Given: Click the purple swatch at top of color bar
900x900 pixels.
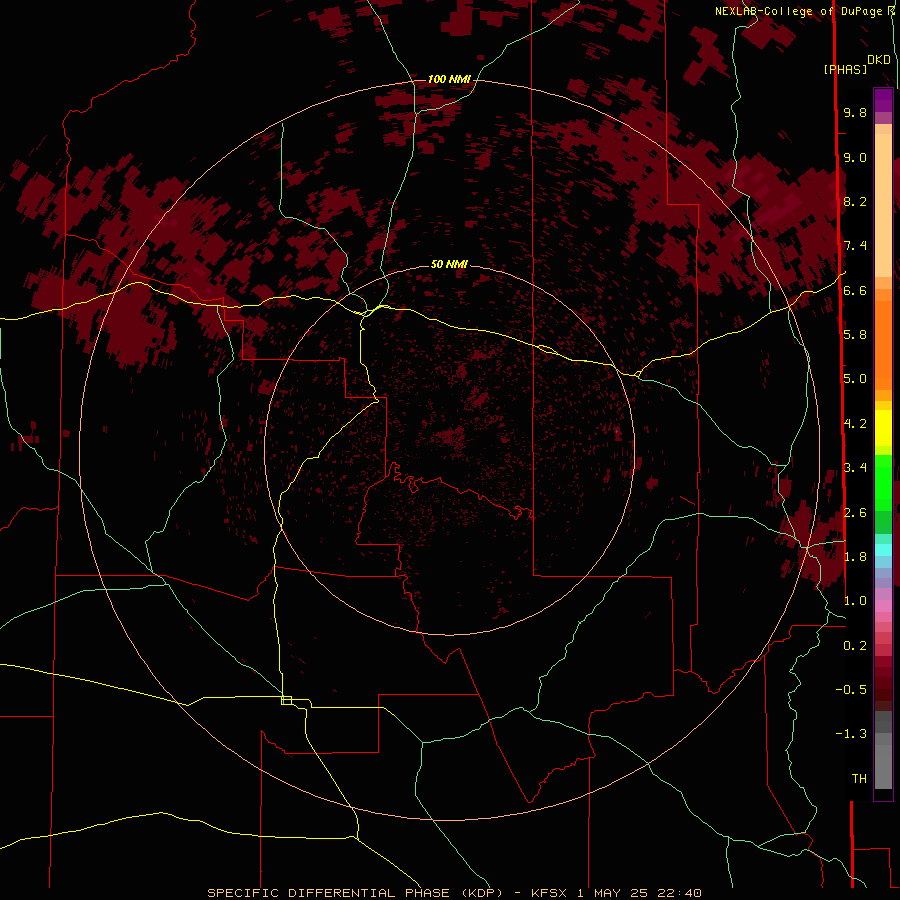Looking at the screenshot, I should (x=883, y=100).
